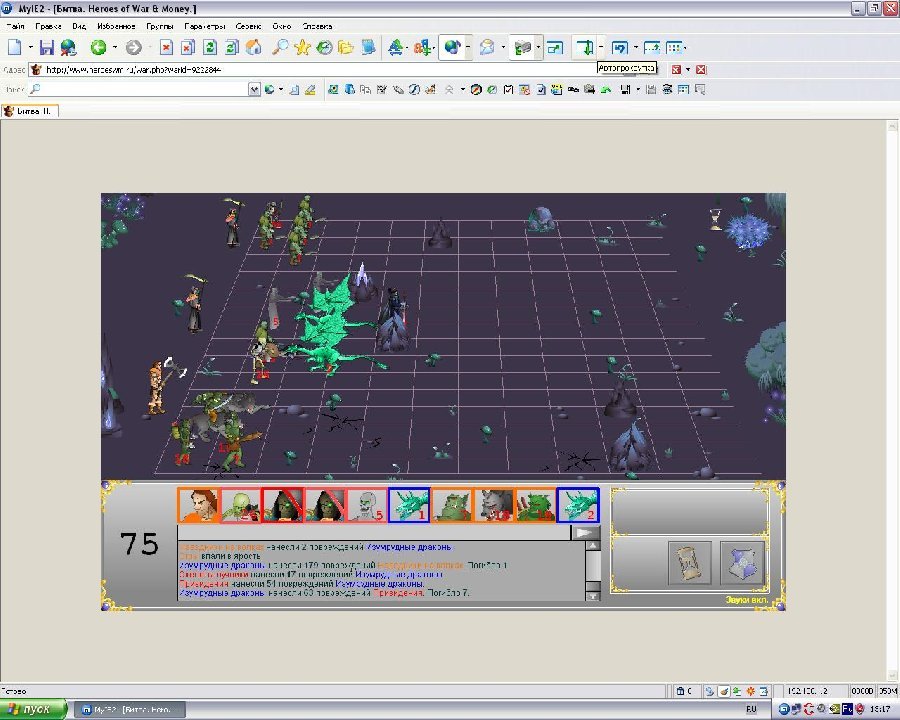Click the Defend shield button
This screenshot has width=900, height=720.
coord(743,563)
